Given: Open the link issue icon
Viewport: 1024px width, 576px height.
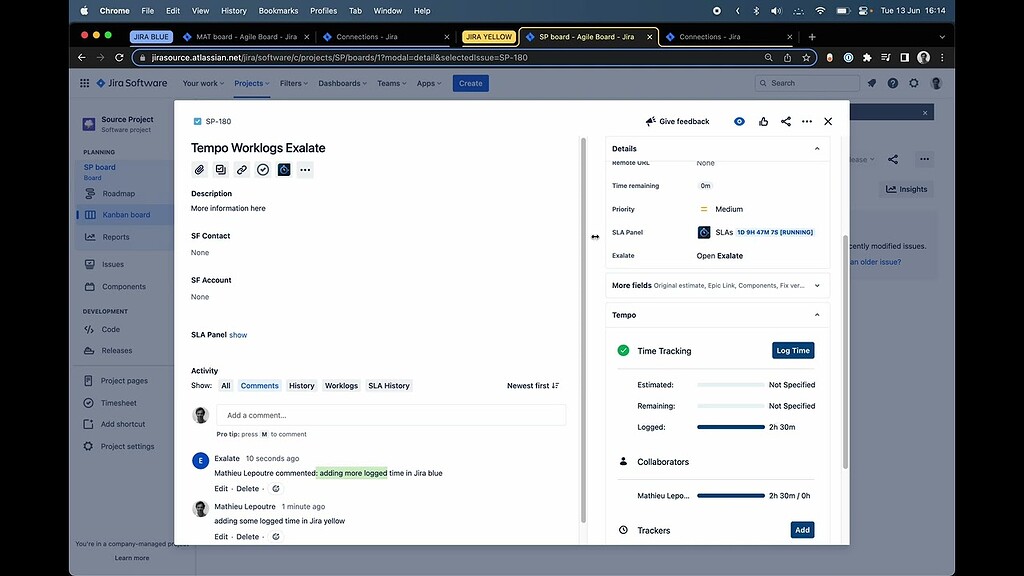Looking at the screenshot, I should 241,170.
